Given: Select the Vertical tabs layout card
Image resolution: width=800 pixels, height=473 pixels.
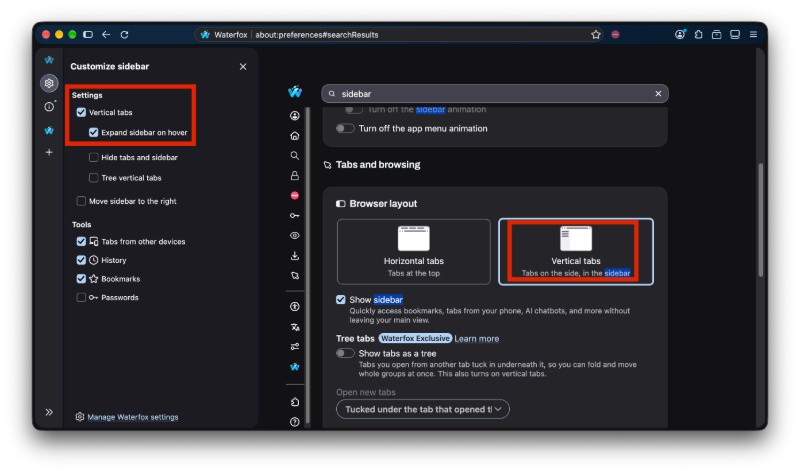Looking at the screenshot, I should (576, 252).
